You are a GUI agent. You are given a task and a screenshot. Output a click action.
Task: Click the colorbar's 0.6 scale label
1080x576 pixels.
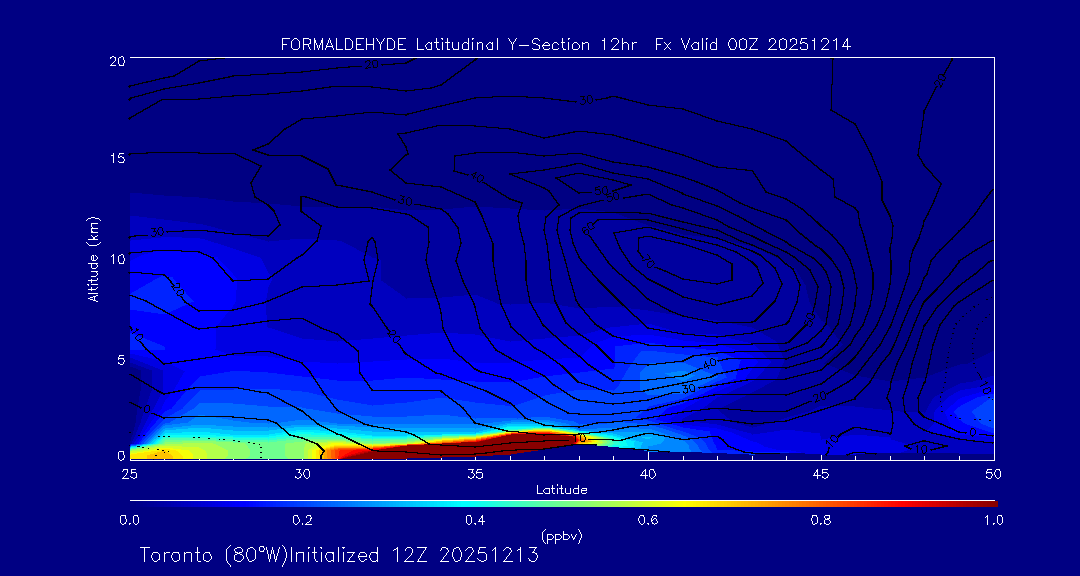point(648,520)
